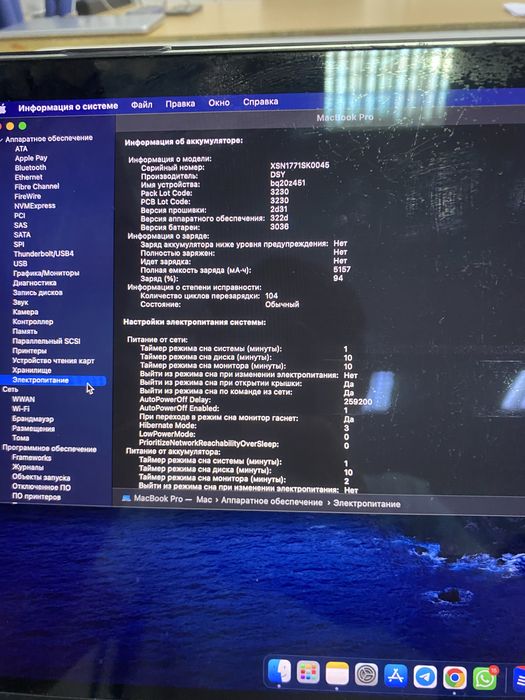Image resolution: width=525 pixels, height=700 pixels.
Task: Select Тома in the sidebar
Action: [x=21, y=438]
